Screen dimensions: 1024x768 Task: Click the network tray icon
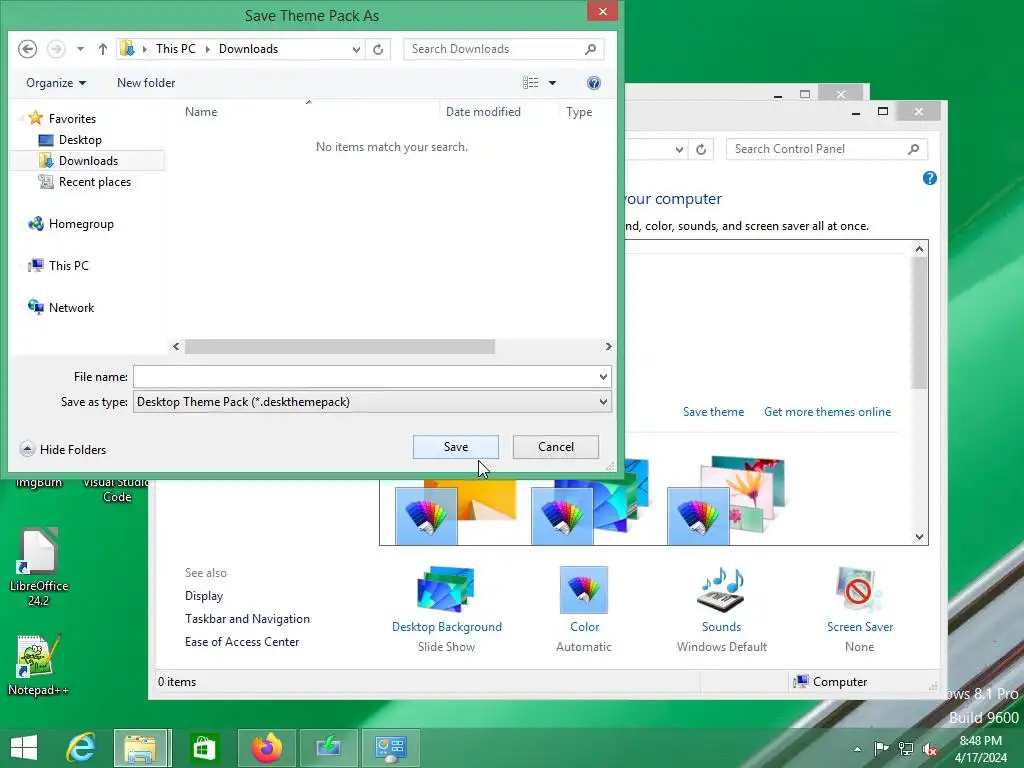[906, 748]
